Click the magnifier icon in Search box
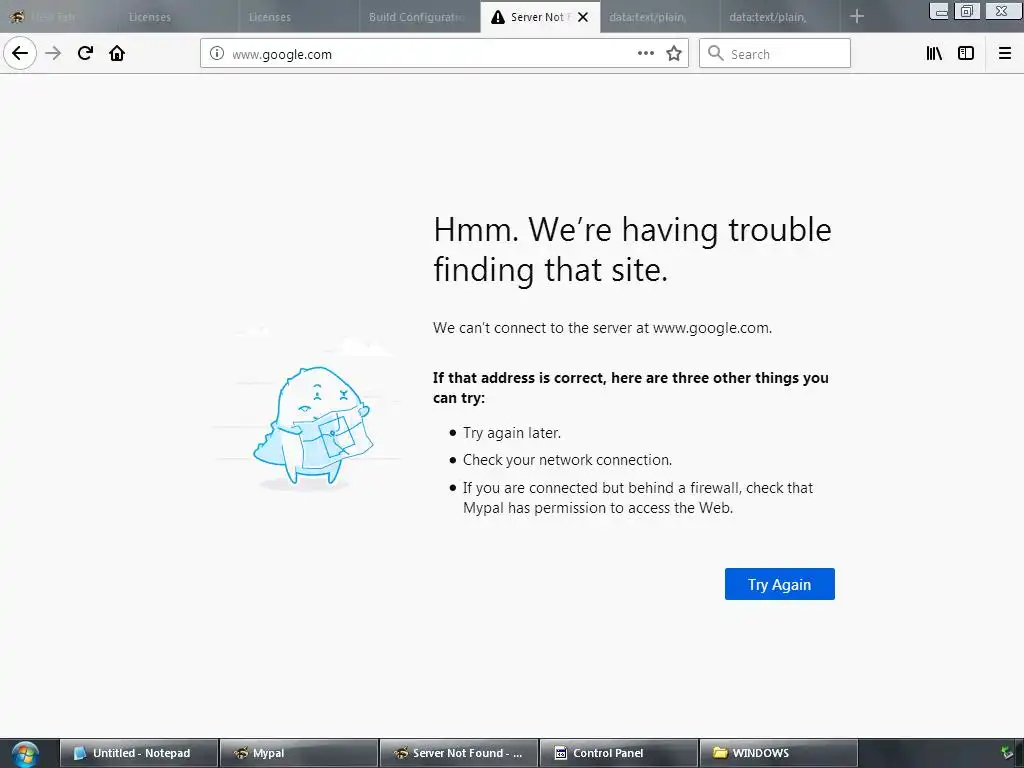The width and height of the screenshot is (1024, 768). (x=716, y=54)
